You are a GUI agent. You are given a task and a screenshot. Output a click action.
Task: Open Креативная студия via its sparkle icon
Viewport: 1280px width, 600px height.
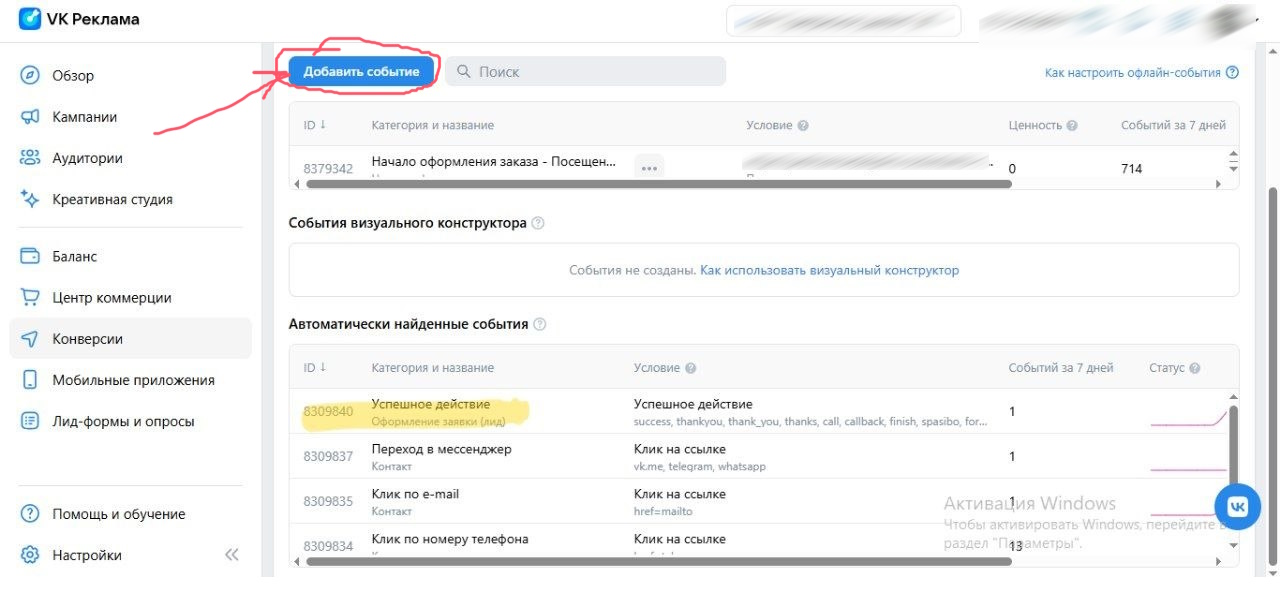click(x=30, y=199)
